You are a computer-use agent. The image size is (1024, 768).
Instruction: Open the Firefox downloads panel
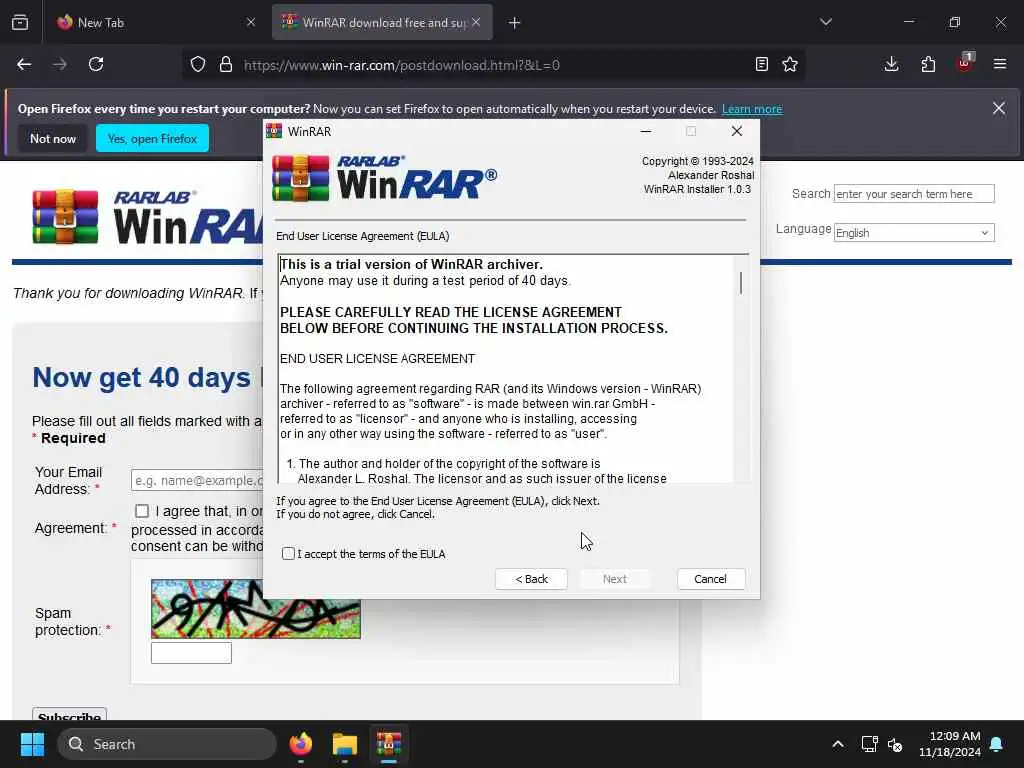point(891,64)
